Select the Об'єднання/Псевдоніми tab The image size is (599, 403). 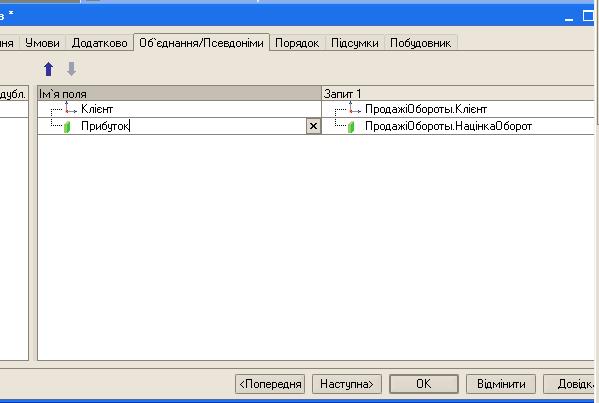201,42
